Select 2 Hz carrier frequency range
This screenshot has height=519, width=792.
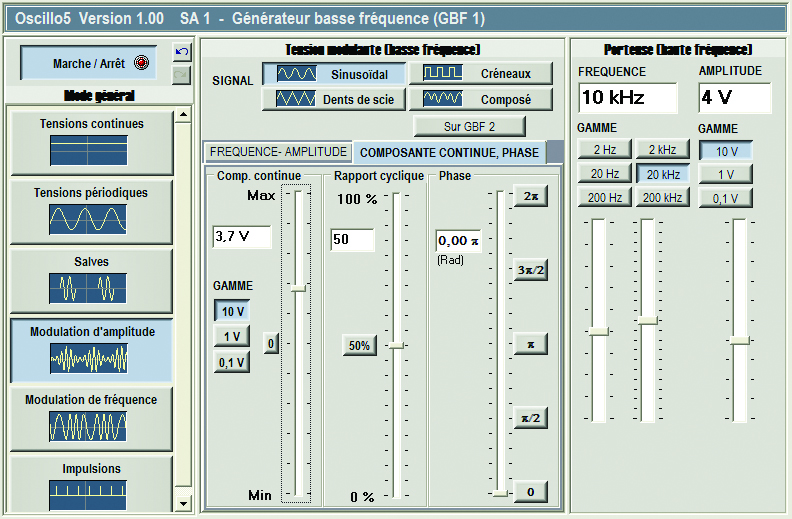coord(605,149)
